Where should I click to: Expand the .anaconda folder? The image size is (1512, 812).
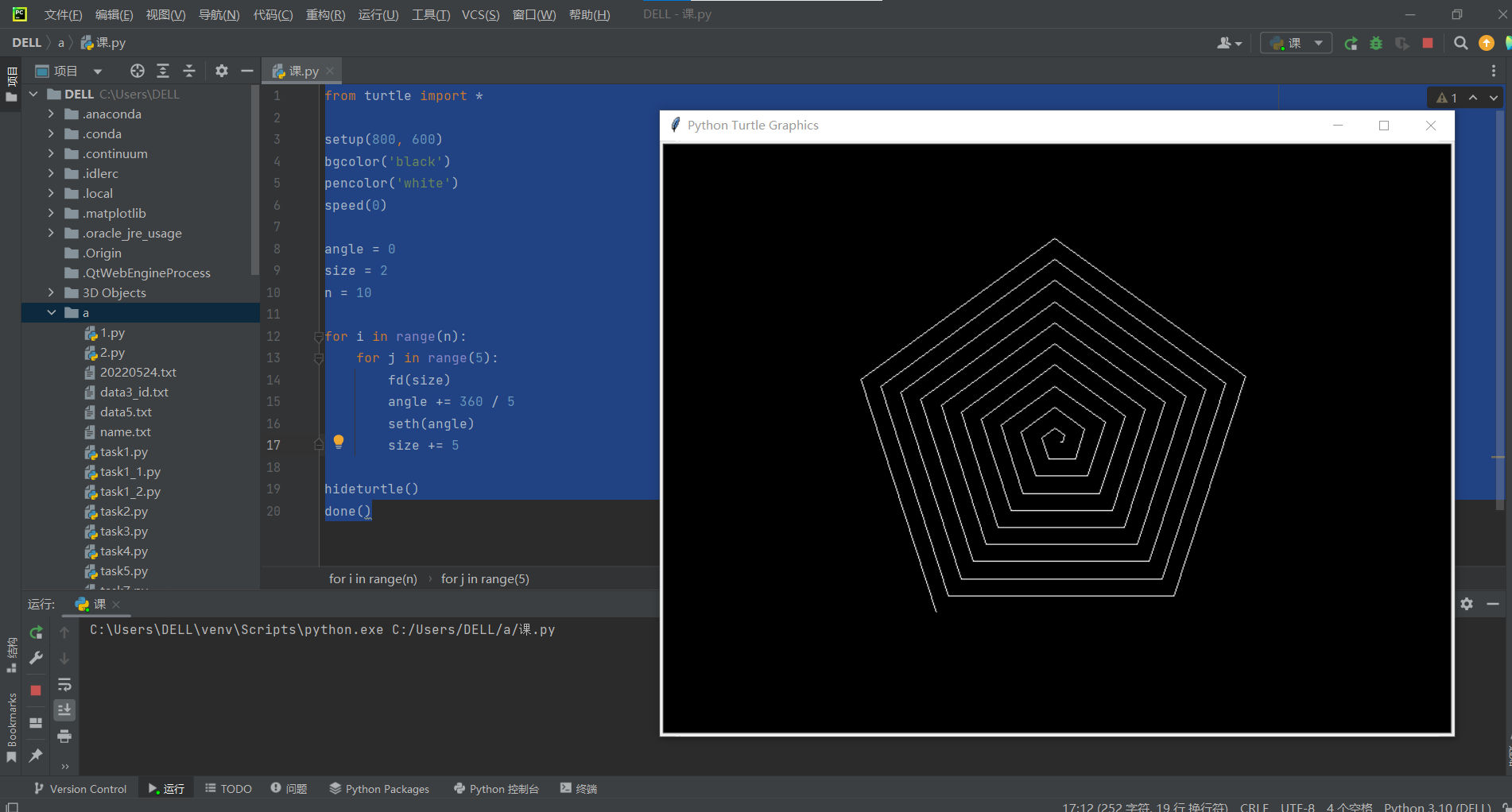[x=52, y=114]
